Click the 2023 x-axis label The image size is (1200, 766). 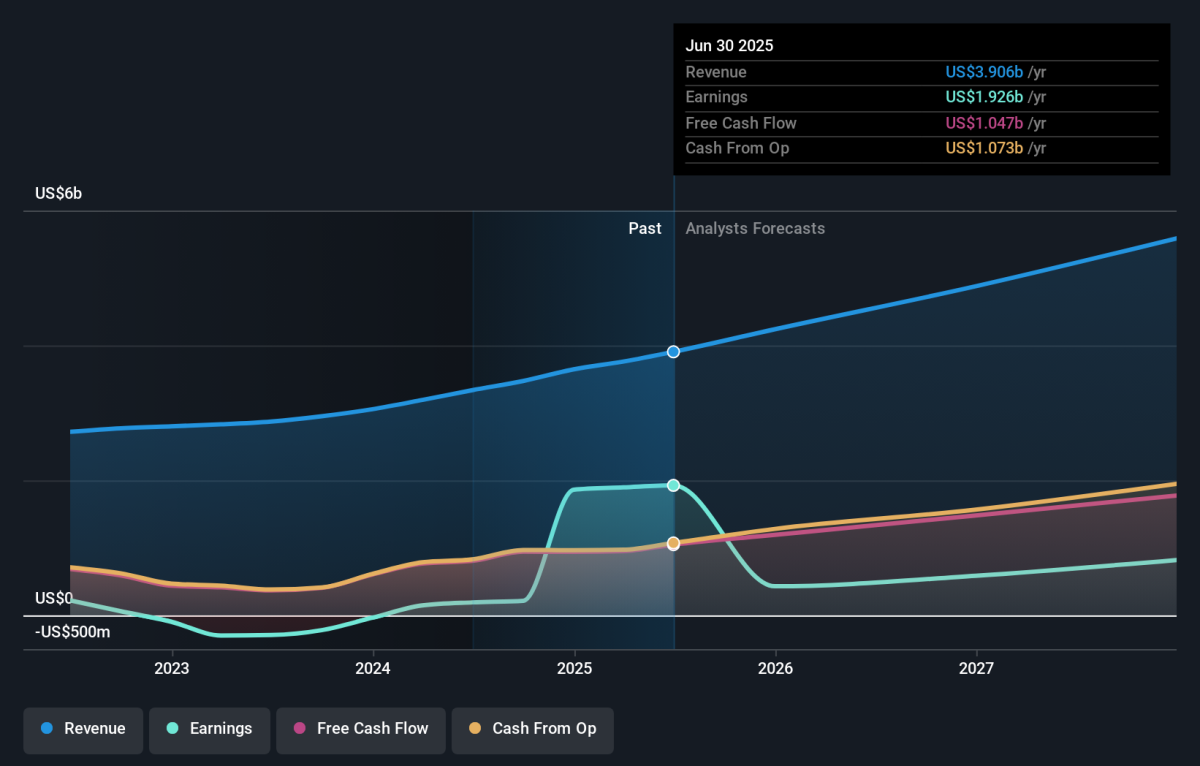coord(172,668)
